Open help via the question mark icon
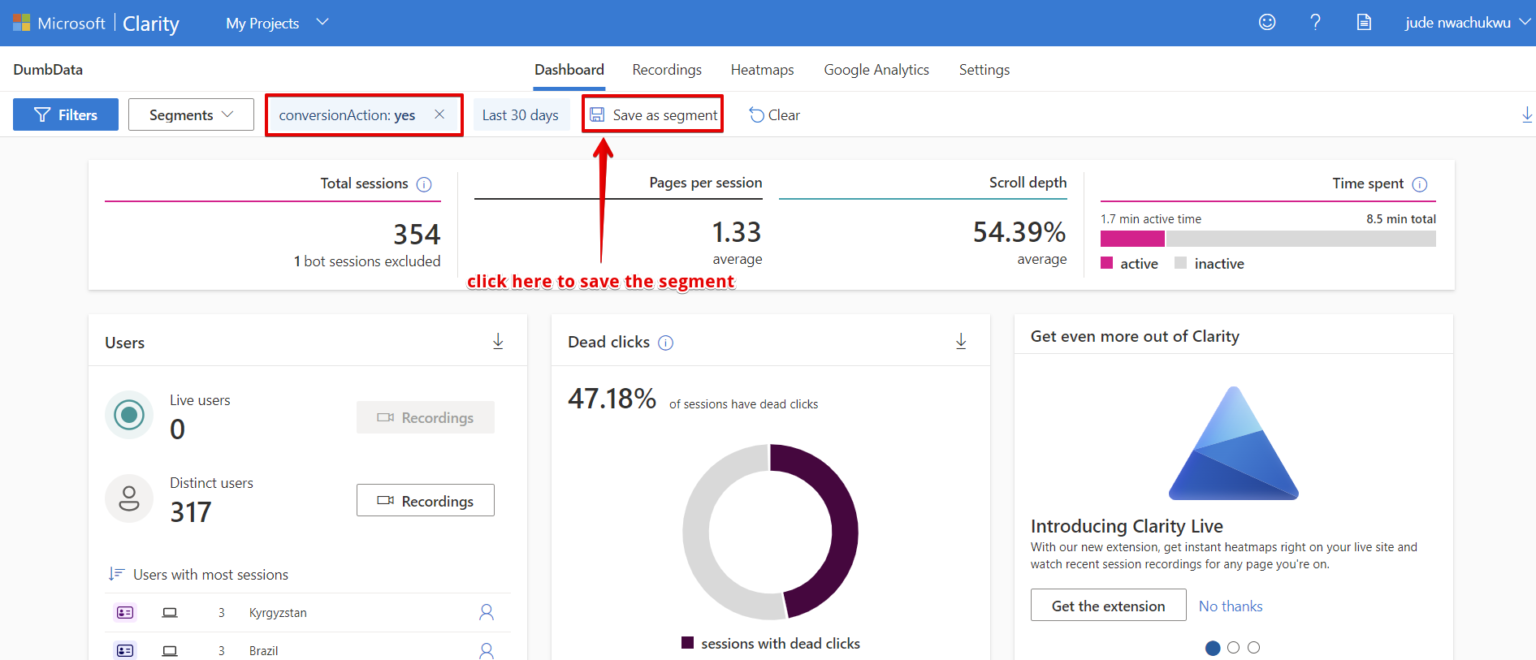Image resolution: width=1536 pixels, height=660 pixels. coord(1315,21)
